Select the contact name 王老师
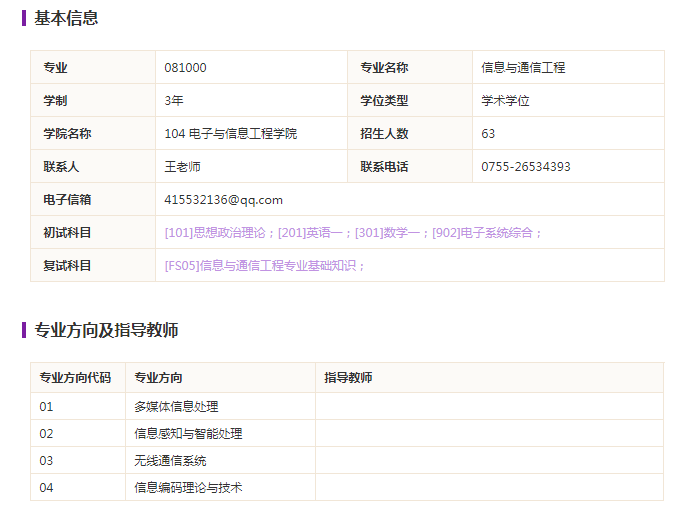This screenshot has height=521, width=675. click(x=183, y=167)
